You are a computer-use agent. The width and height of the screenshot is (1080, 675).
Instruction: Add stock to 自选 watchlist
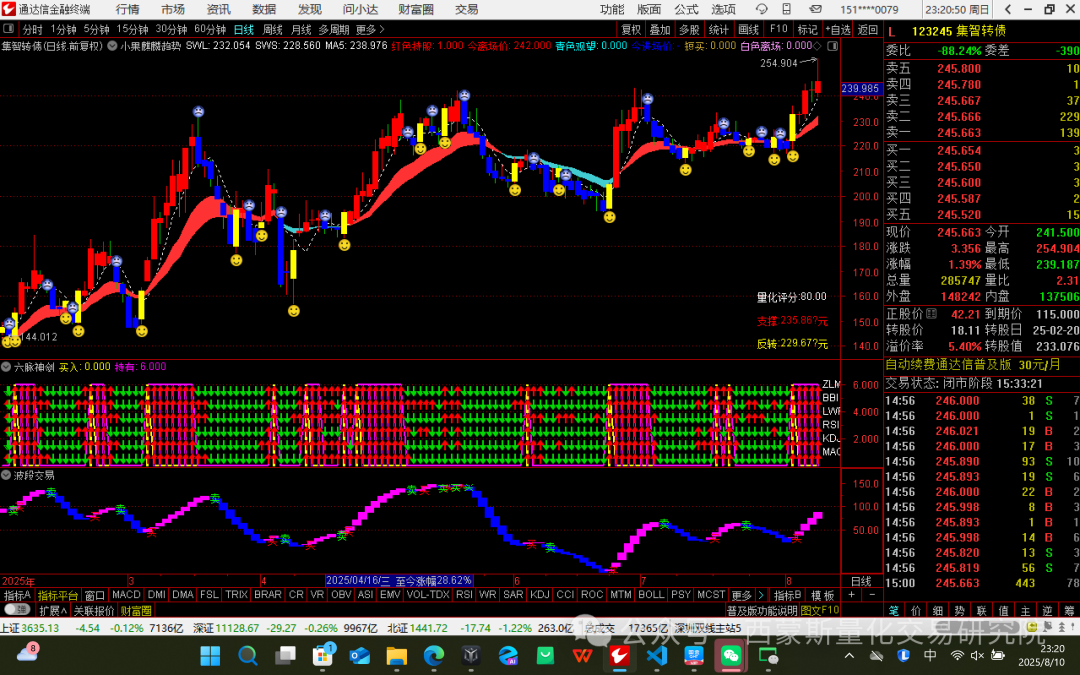tap(837, 30)
